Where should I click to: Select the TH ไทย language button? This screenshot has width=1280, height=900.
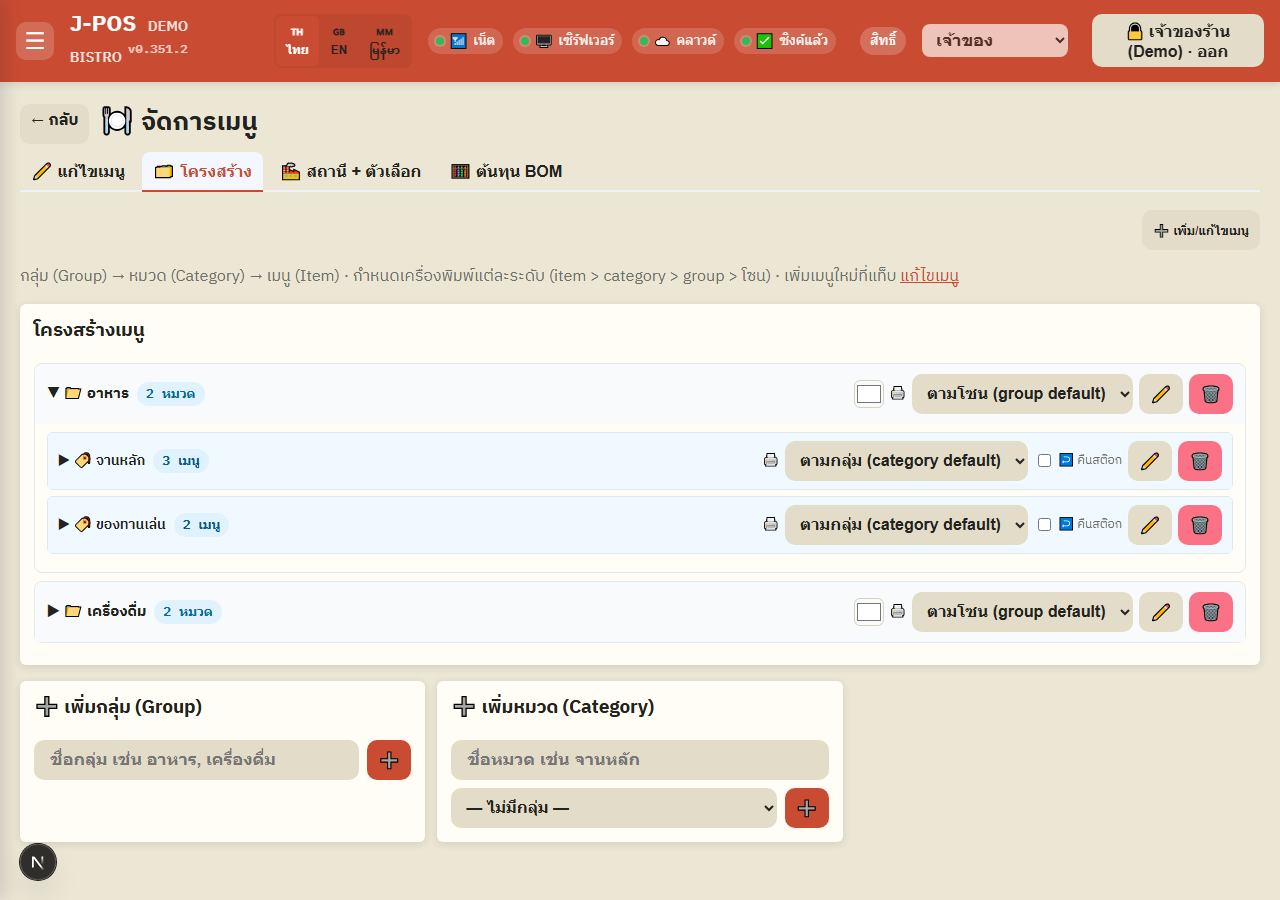[297, 41]
